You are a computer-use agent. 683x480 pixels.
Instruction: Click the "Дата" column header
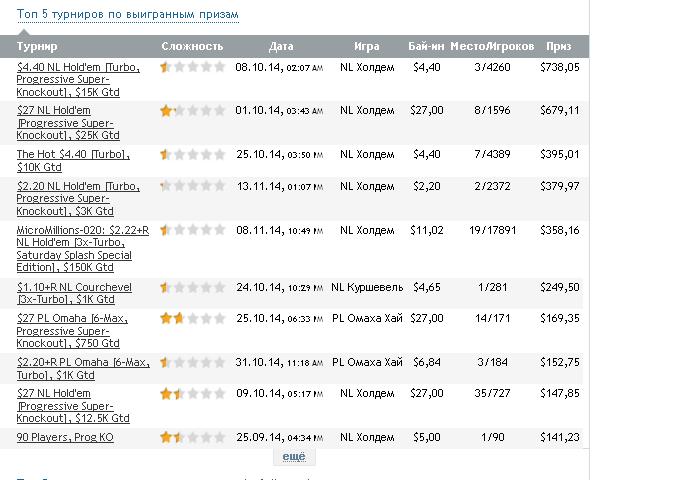click(281, 47)
